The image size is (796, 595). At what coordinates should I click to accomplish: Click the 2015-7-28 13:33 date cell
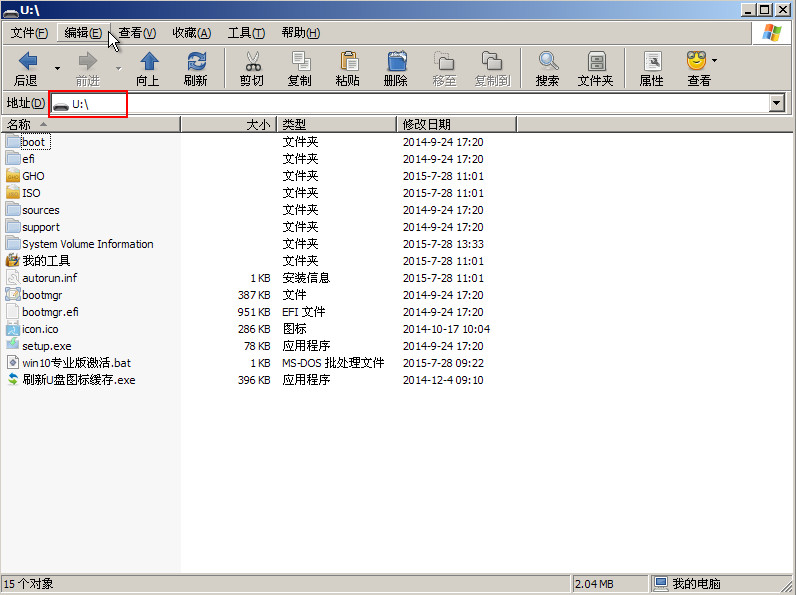click(x=443, y=244)
